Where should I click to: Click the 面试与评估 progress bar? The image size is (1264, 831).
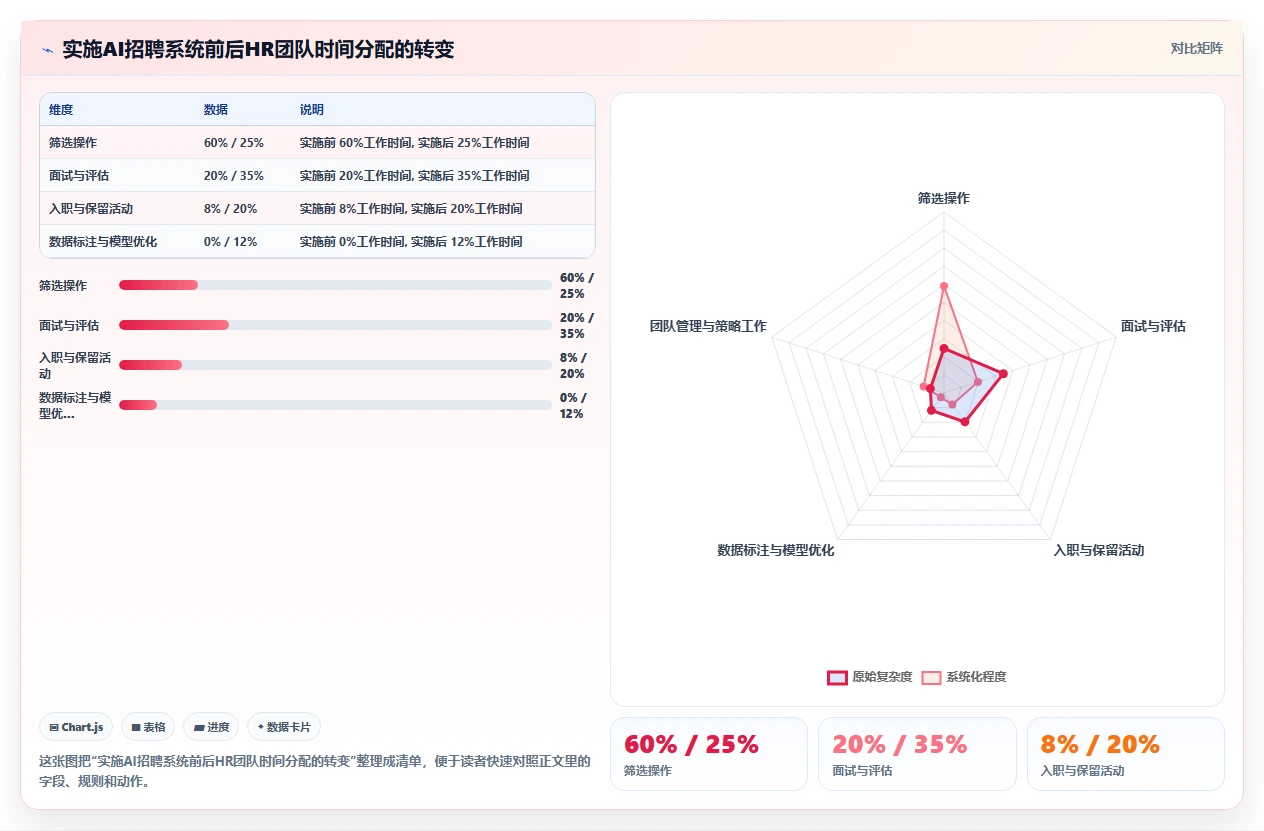[335, 325]
